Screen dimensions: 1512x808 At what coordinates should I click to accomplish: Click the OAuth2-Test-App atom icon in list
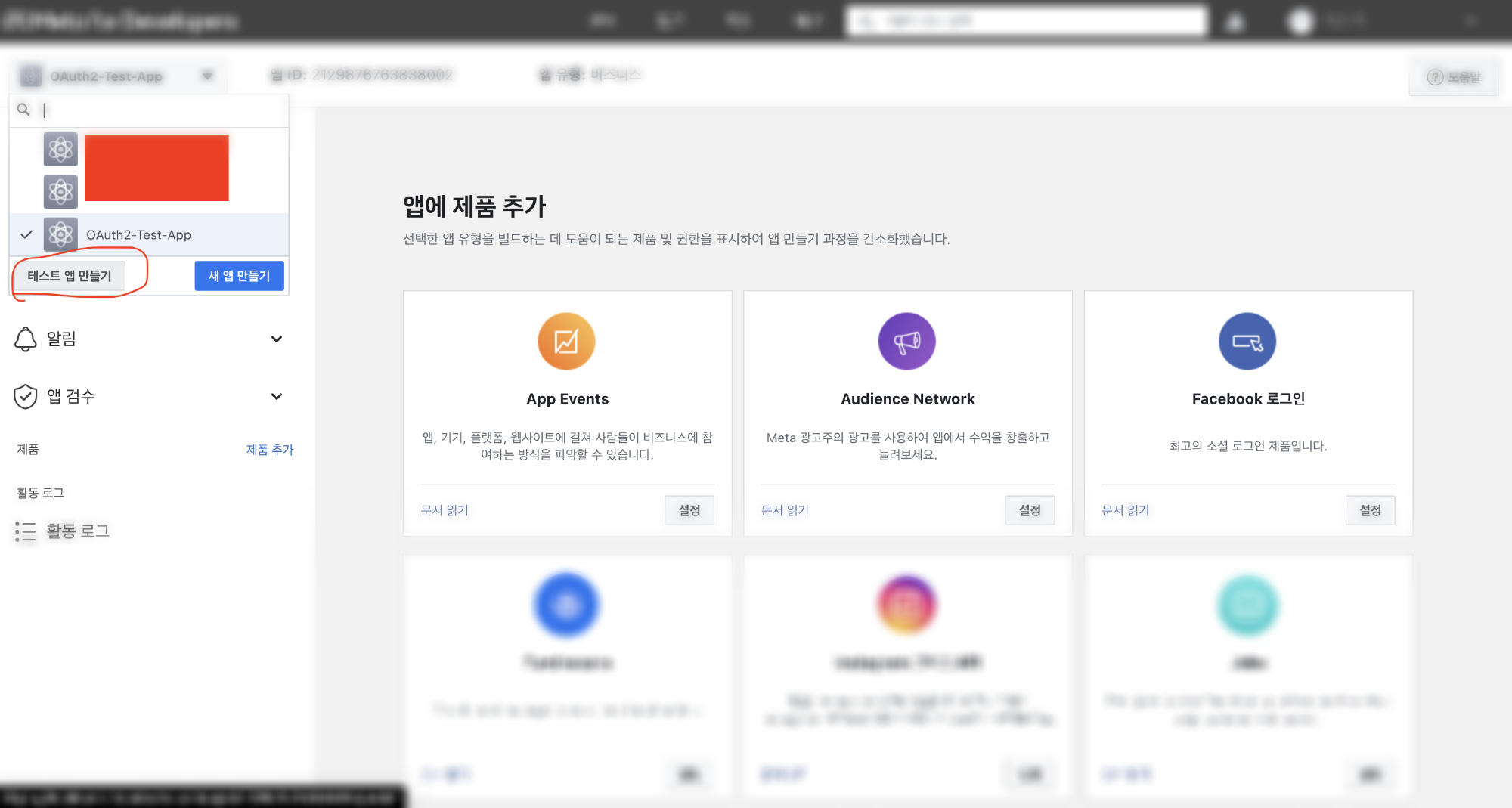(60, 234)
